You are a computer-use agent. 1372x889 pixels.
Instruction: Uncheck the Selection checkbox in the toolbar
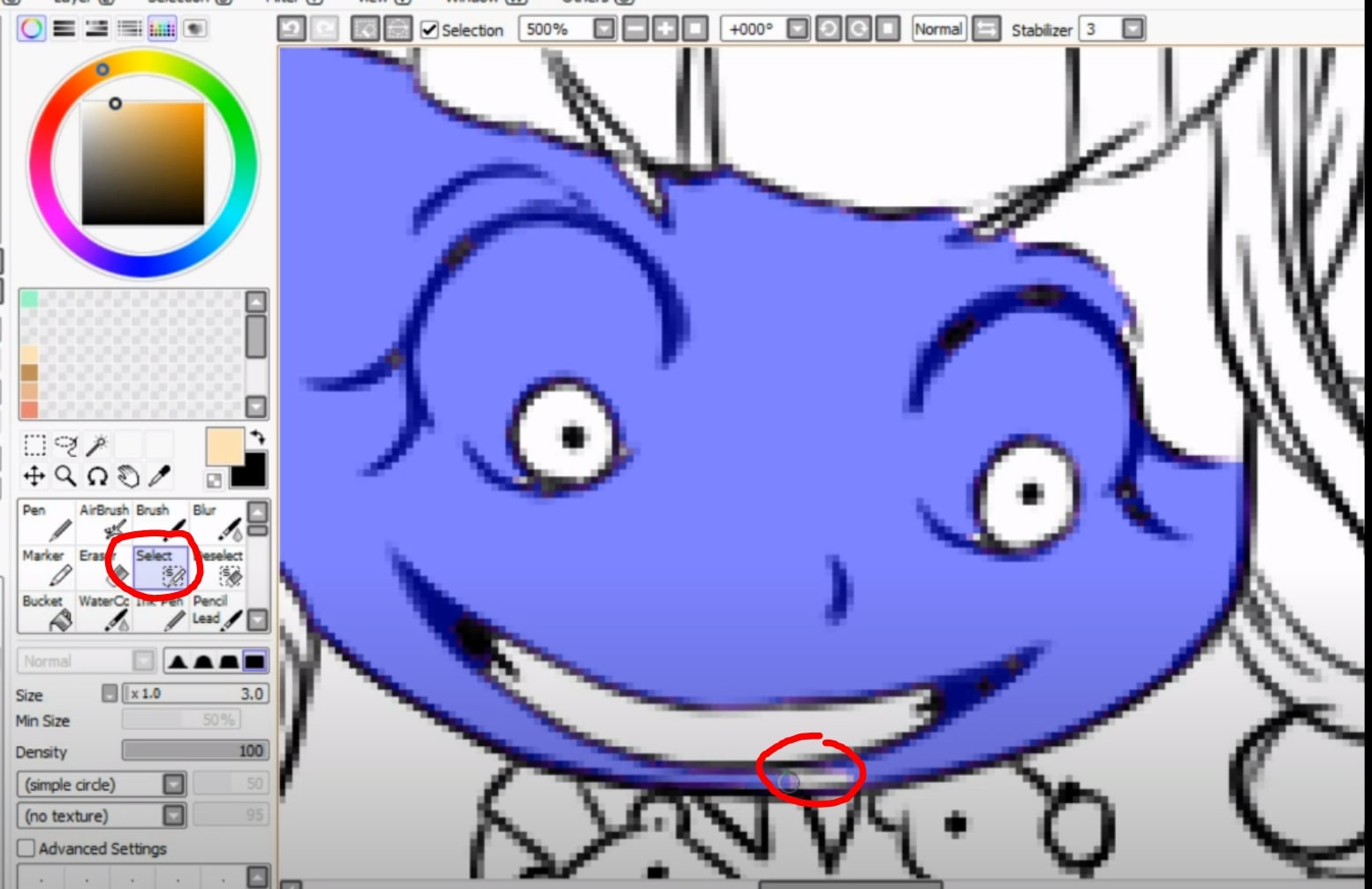[428, 29]
